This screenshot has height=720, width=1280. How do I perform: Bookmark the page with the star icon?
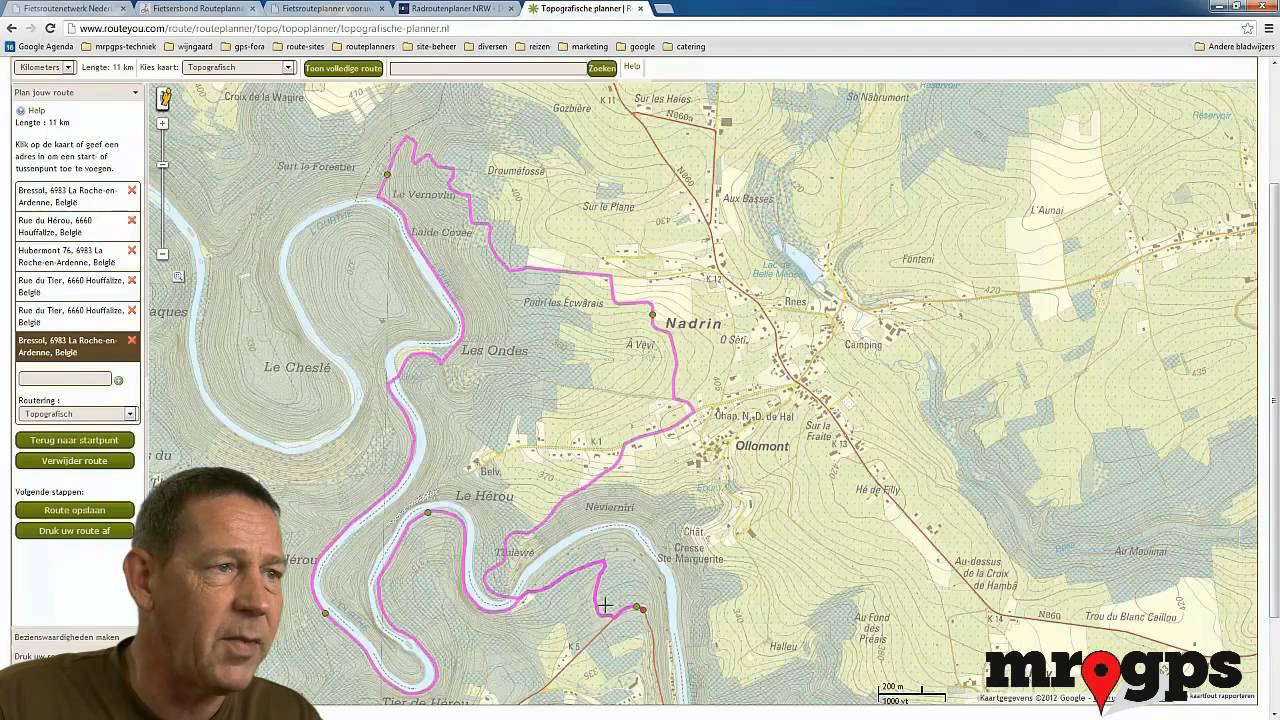pos(1247,29)
